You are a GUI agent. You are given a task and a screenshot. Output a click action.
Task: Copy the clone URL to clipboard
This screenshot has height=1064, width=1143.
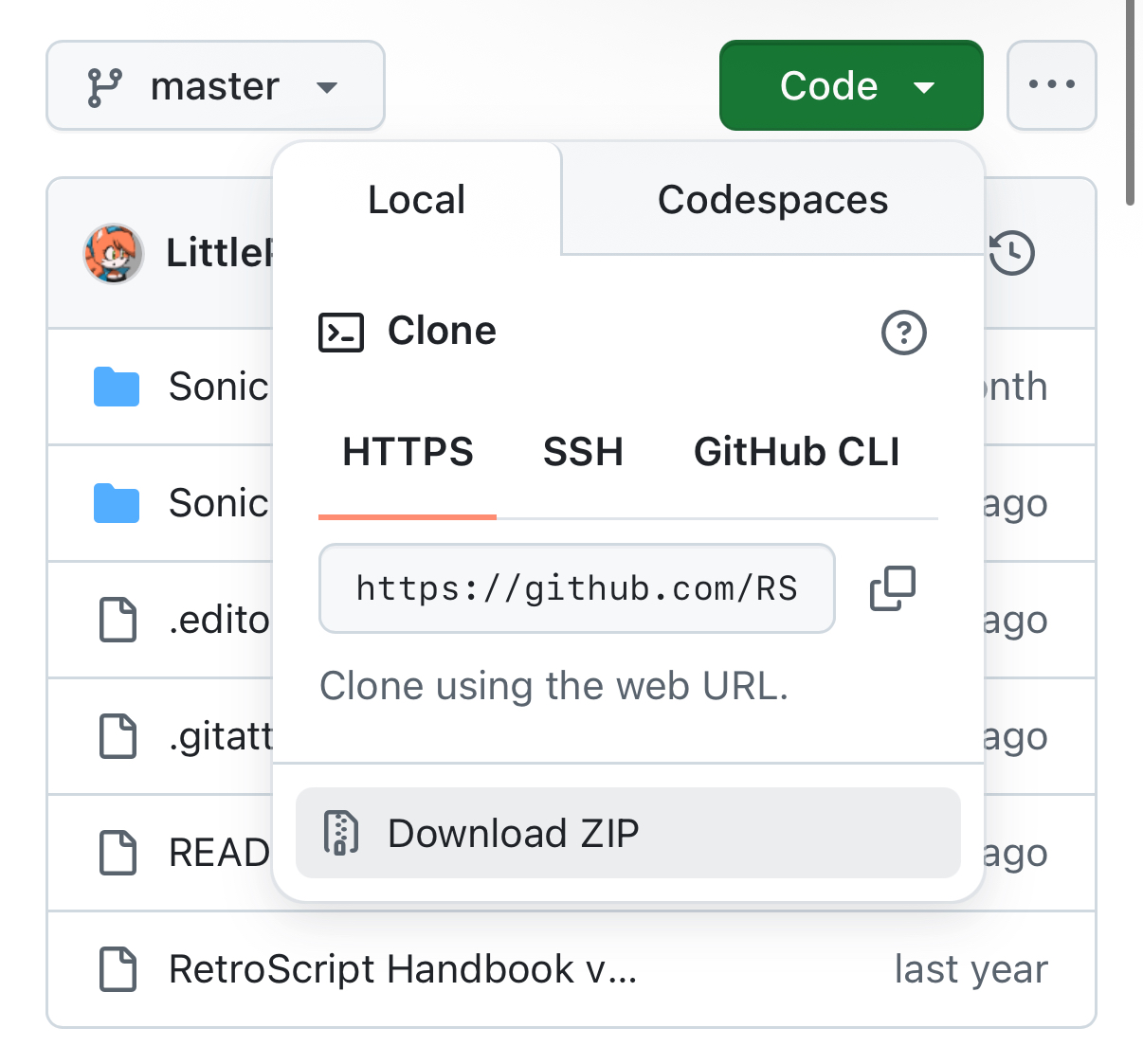(x=893, y=588)
